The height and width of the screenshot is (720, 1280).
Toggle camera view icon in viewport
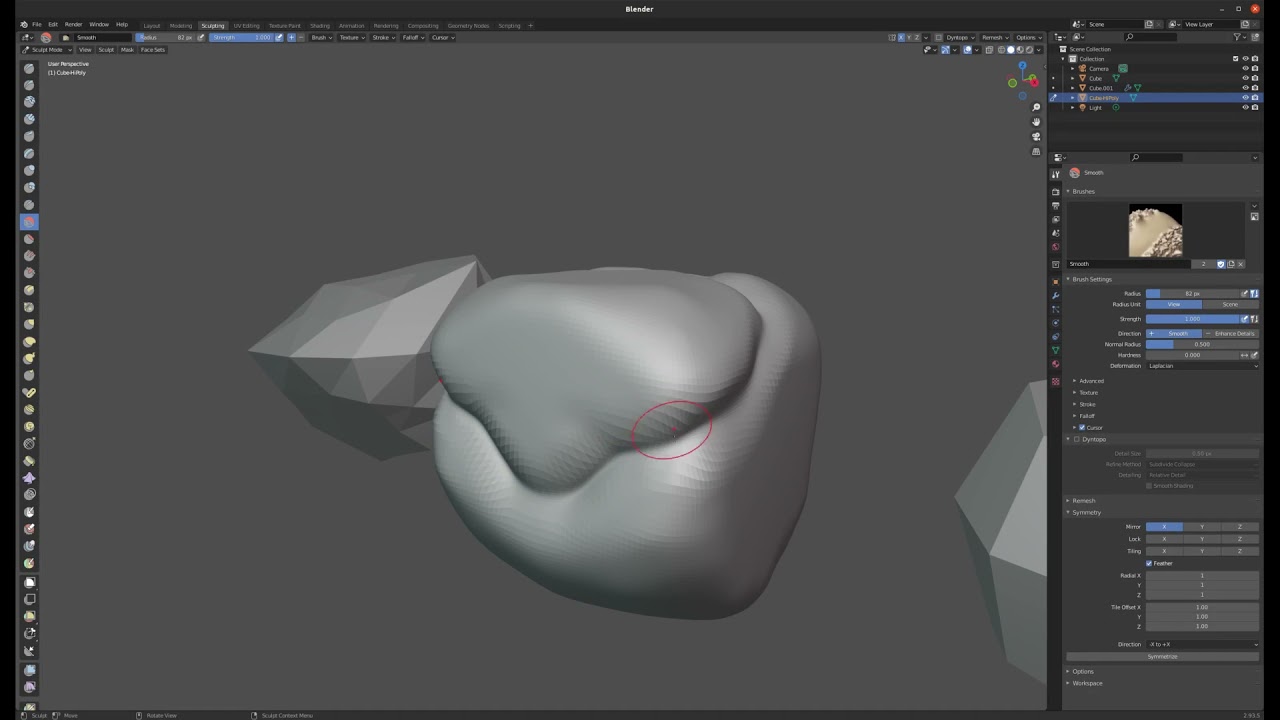pos(1036,136)
